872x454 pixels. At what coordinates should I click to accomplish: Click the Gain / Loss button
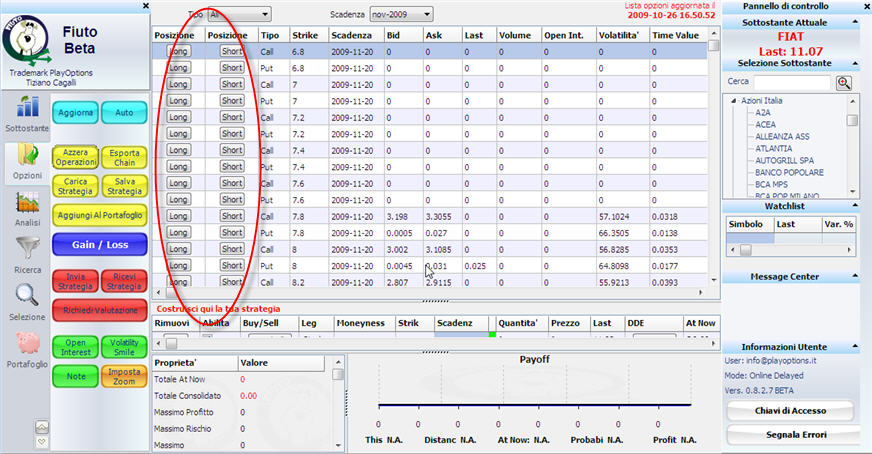pos(100,245)
